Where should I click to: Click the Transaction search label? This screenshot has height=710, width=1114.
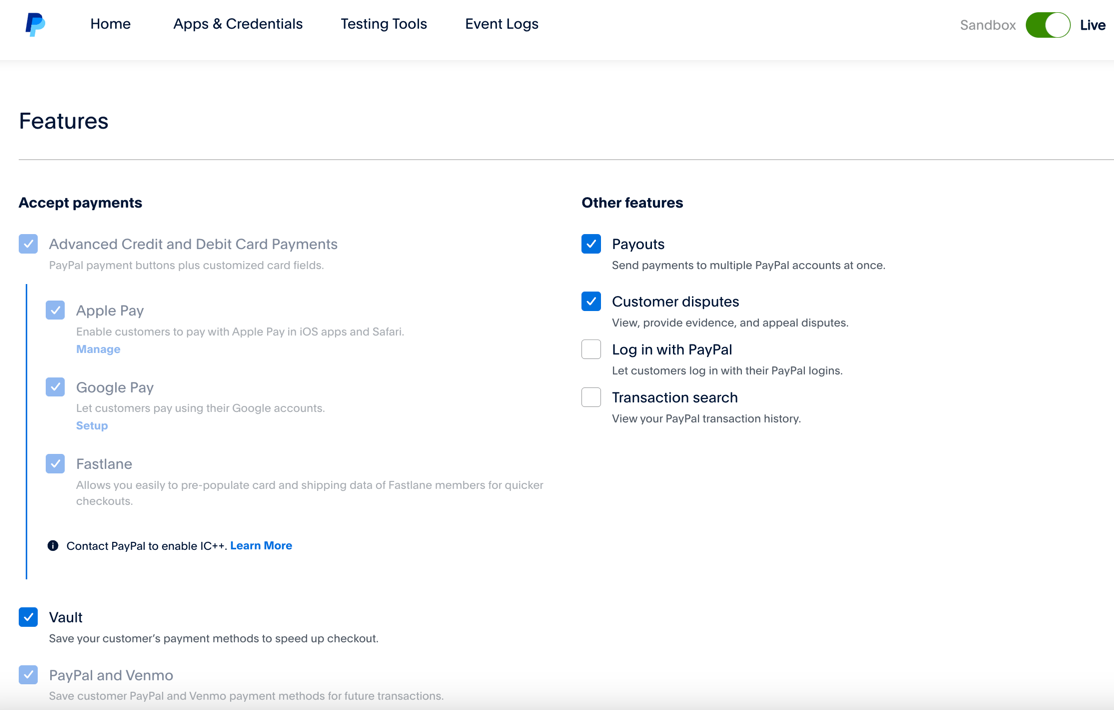(674, 397)
